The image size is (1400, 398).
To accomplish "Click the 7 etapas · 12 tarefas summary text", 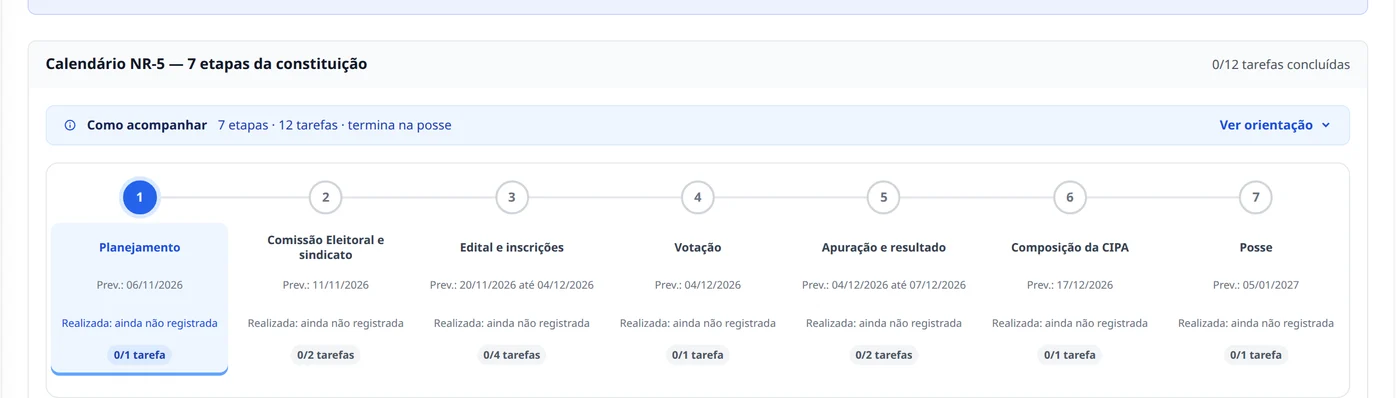I will [335, 126].
